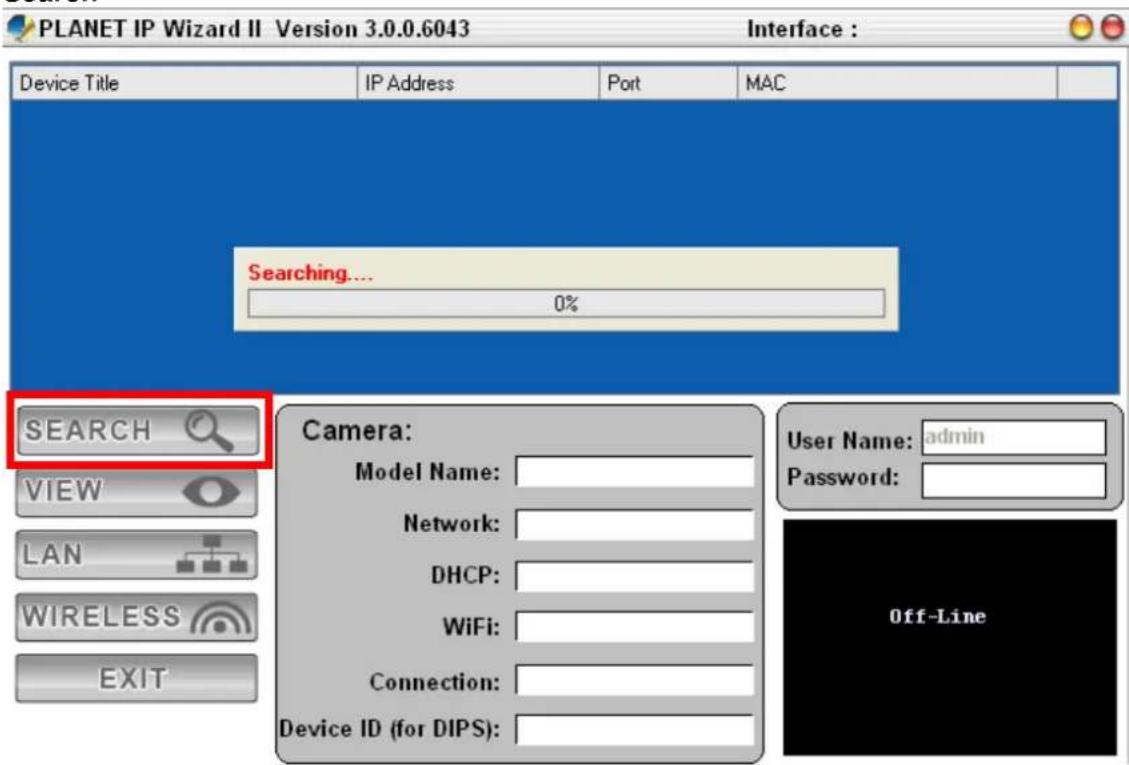Click the MAC column header
Image resolution: width=1129 pixels, height=765 pixels.
[x=897, y=84]
